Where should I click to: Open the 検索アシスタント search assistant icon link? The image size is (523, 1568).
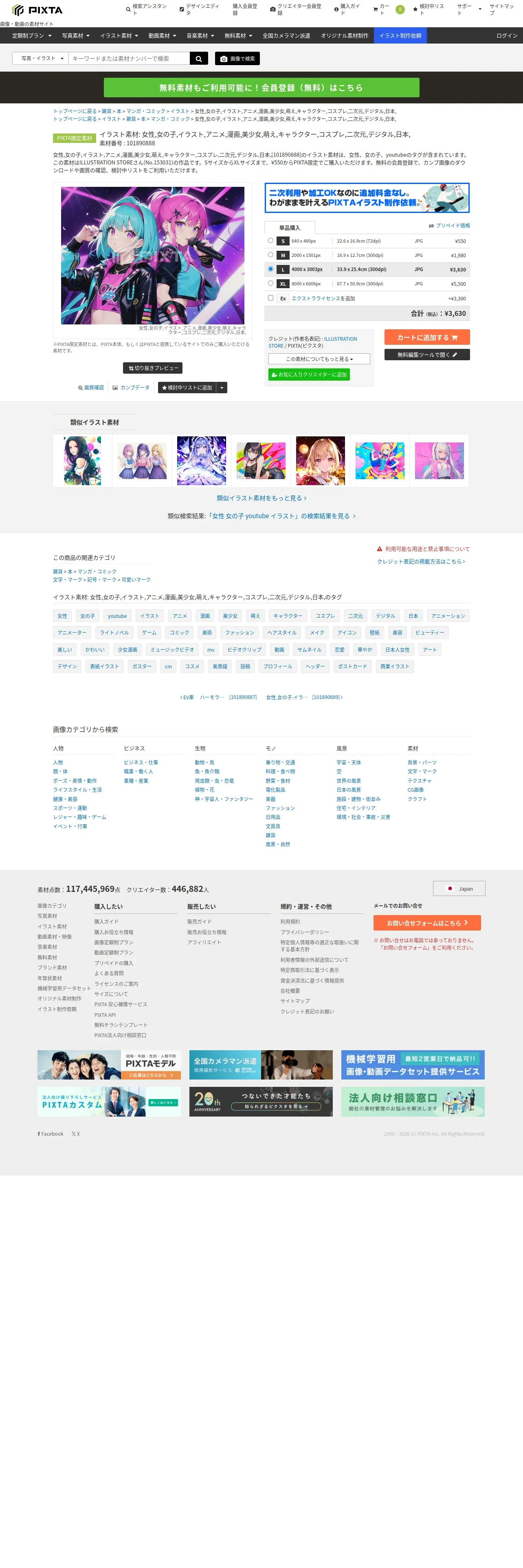[146, 10]
